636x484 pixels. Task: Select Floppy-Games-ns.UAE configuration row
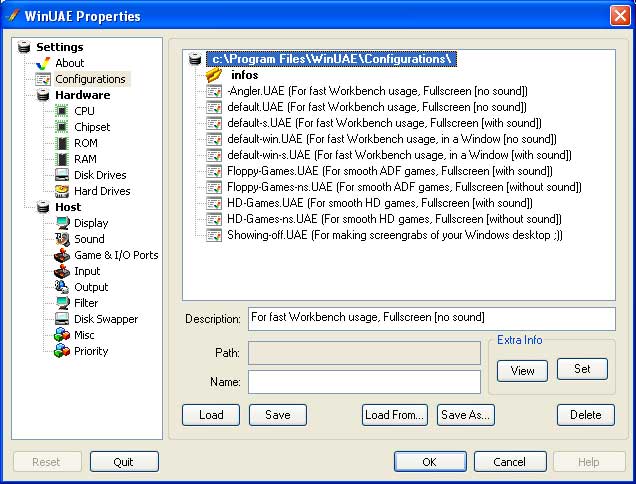click(x=404, y=187)
